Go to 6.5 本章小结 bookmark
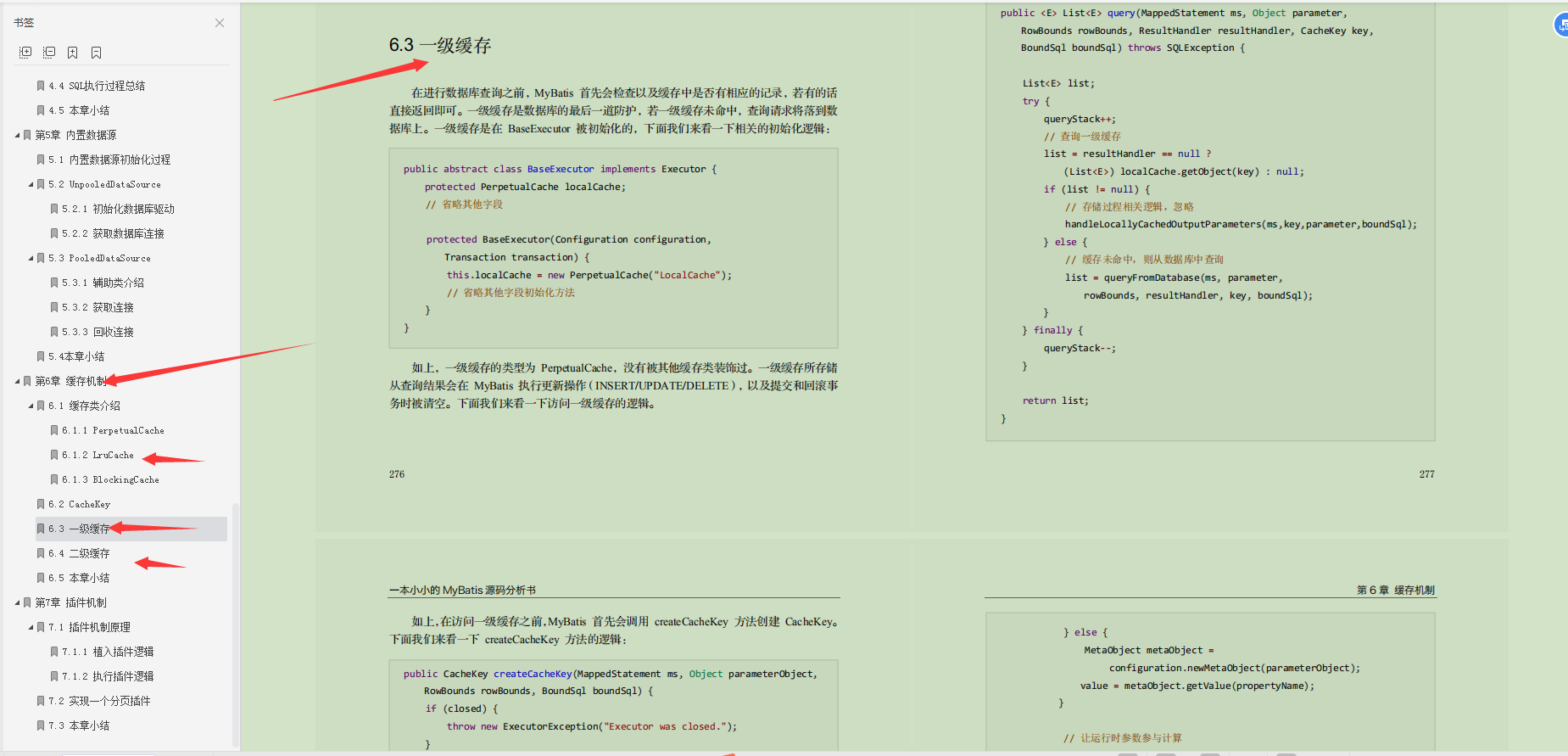This screenshot has width=1568, height=756. click(x=79, y=578)
